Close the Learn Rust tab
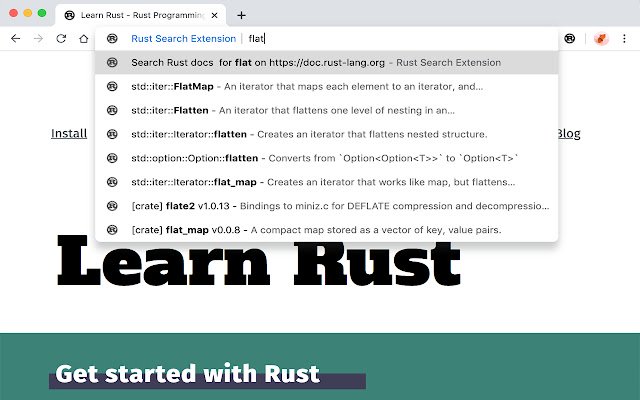The height and width of the screenshot is (400, 640). (x=214, y=15)
